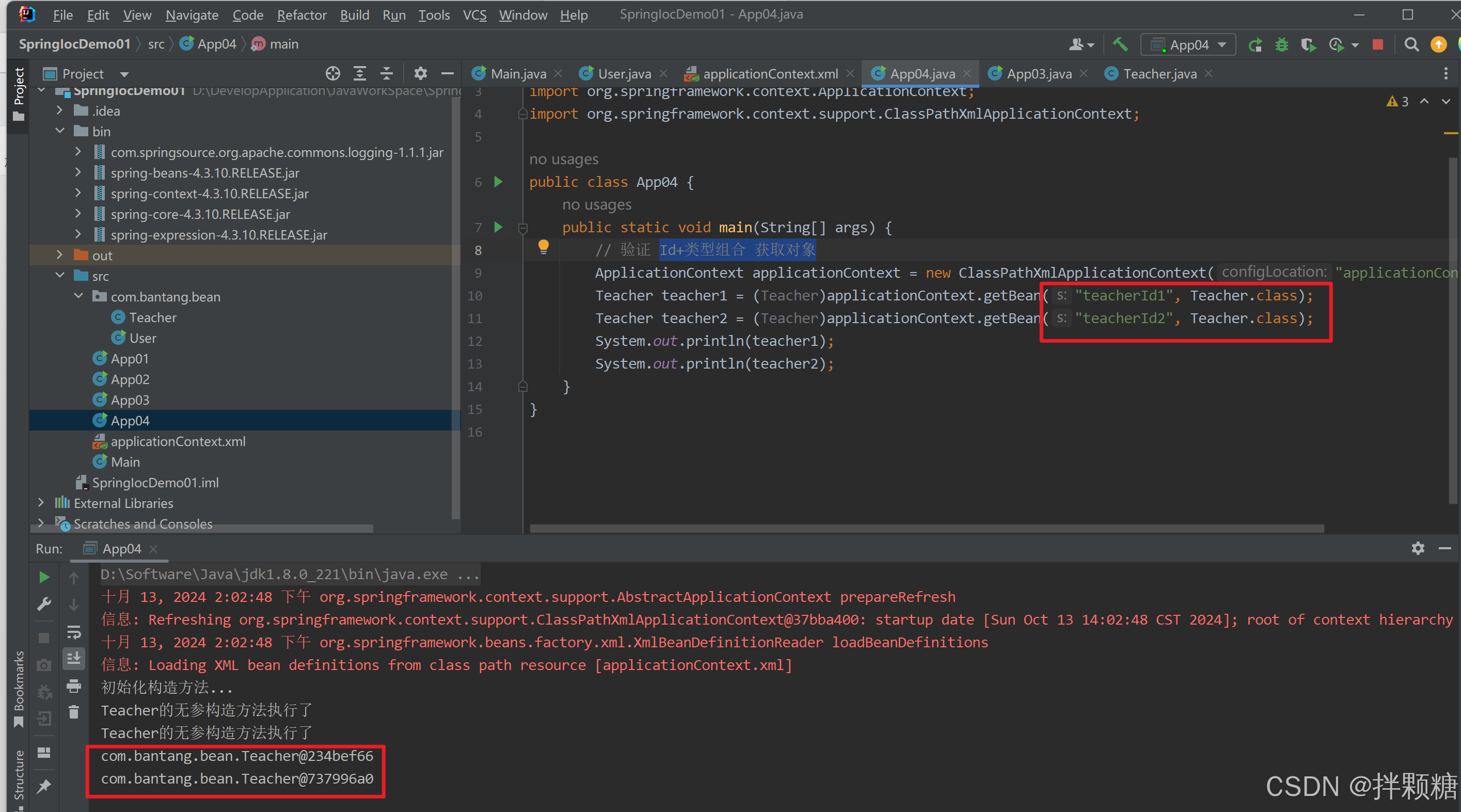Open the Refactor menu

click(x=301, y=15)
